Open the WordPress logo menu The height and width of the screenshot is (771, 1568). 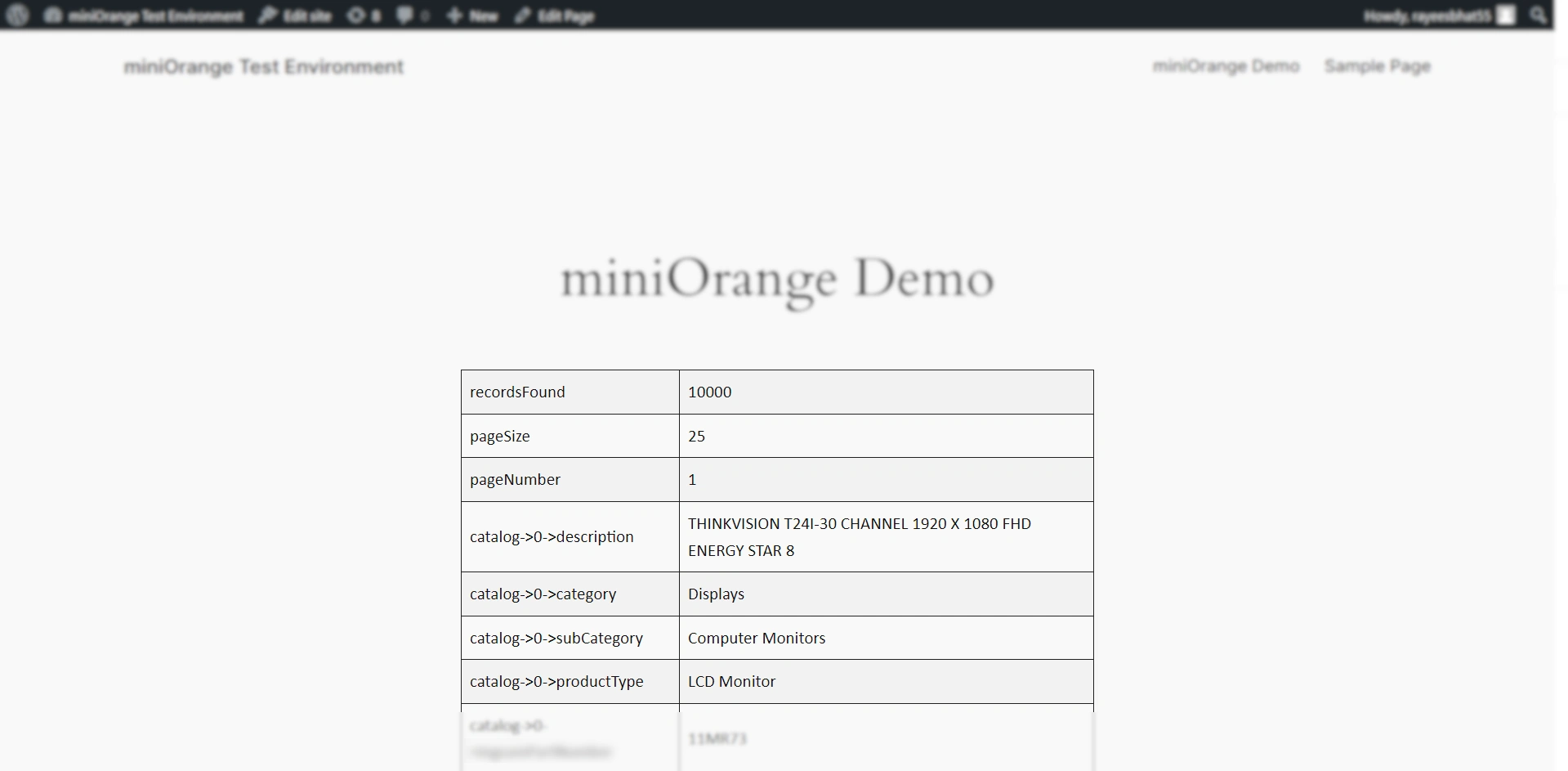coord(17,15)
